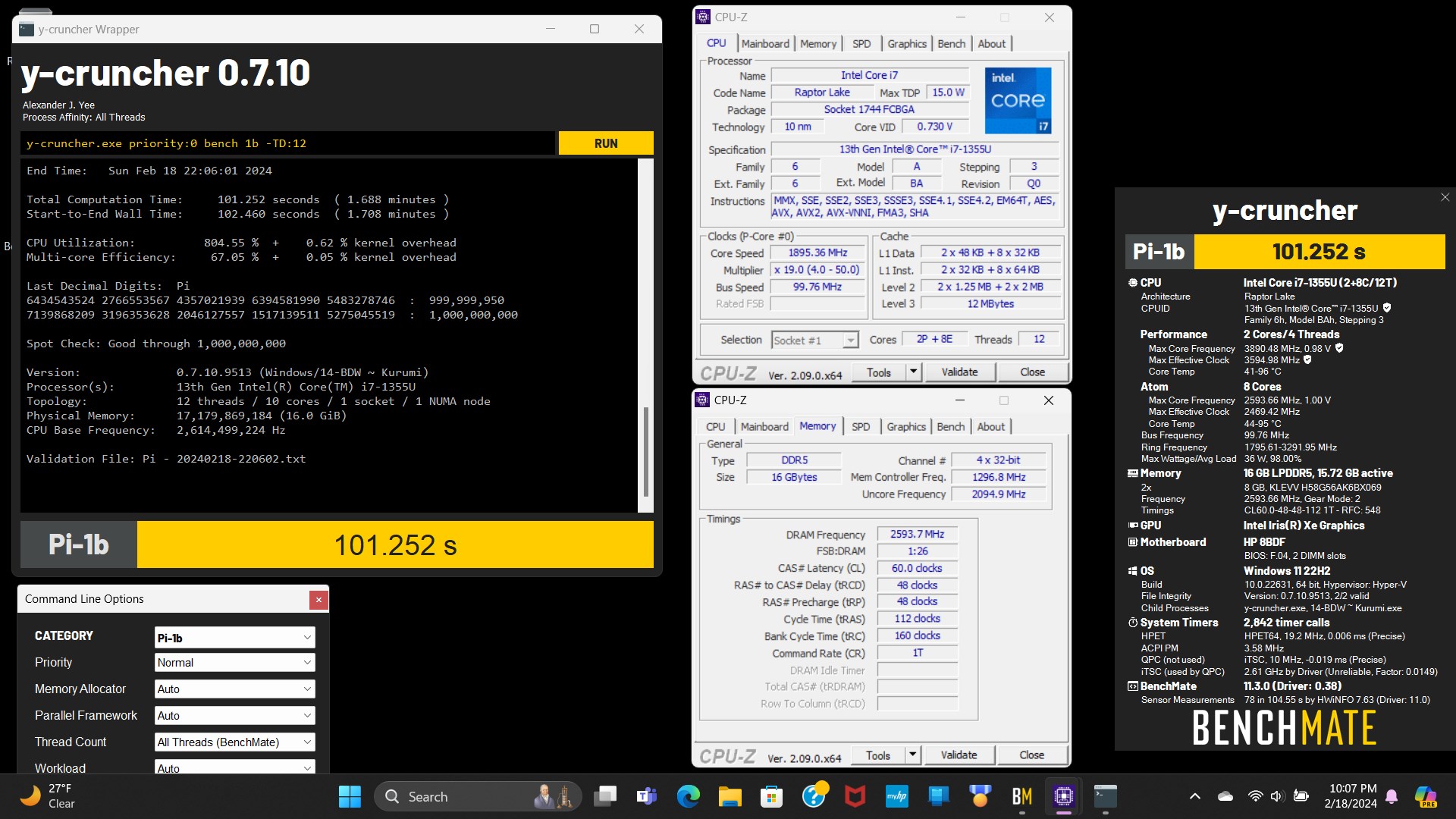Close the Command Line Options panel
This screenshot has height=819, width=1456.
(x=318, y=600)
